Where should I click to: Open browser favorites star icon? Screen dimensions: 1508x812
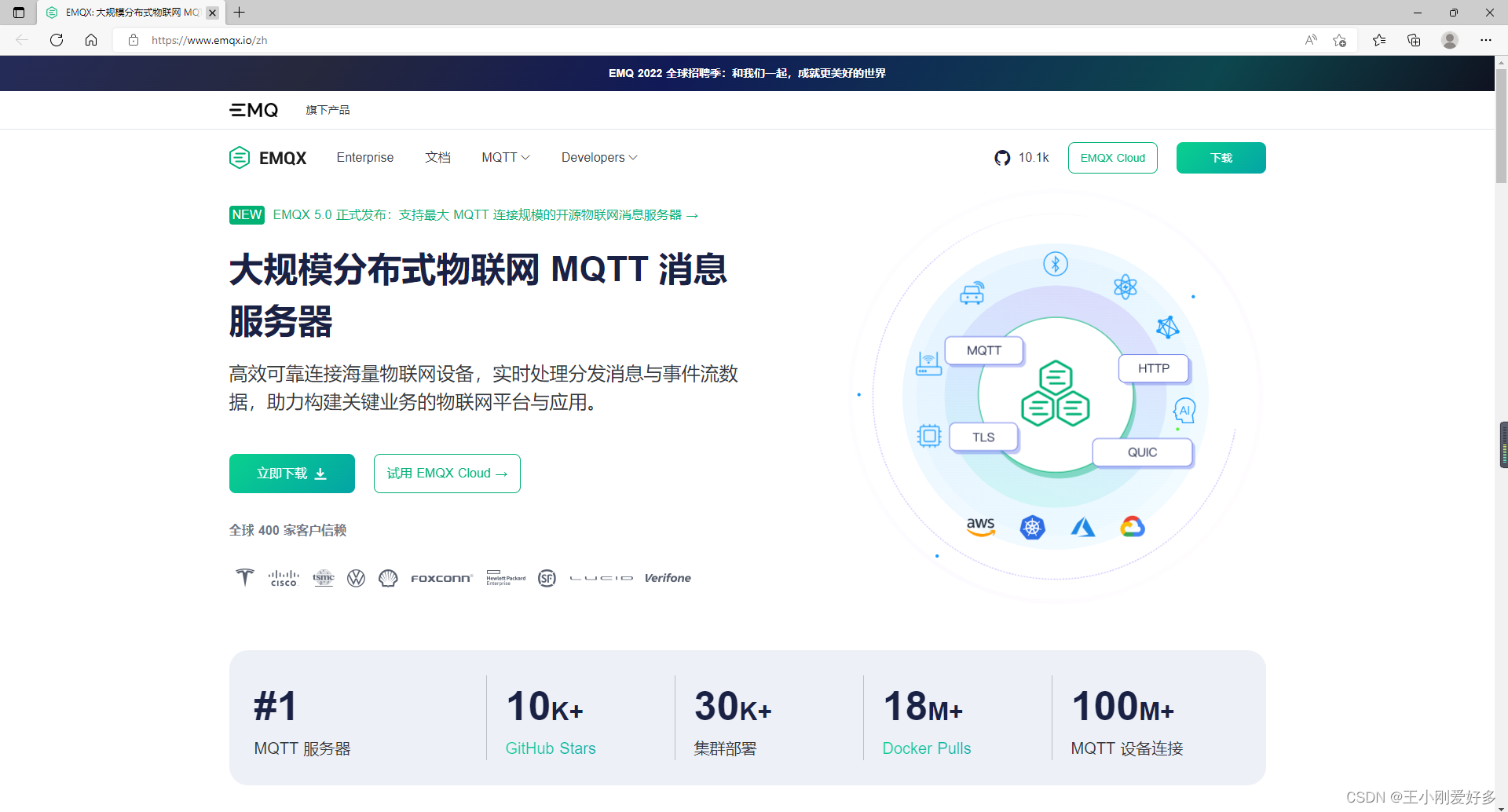pos(1378,40)
